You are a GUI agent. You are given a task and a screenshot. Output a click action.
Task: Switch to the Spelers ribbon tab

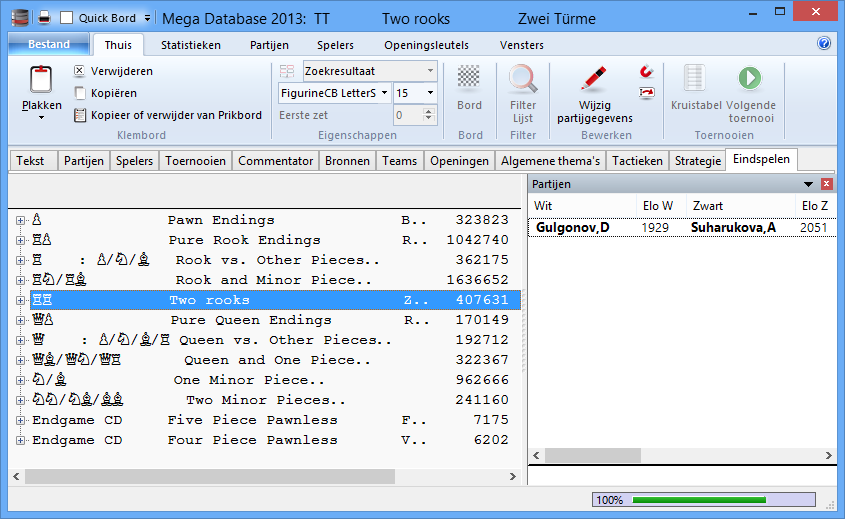point(335,45)
